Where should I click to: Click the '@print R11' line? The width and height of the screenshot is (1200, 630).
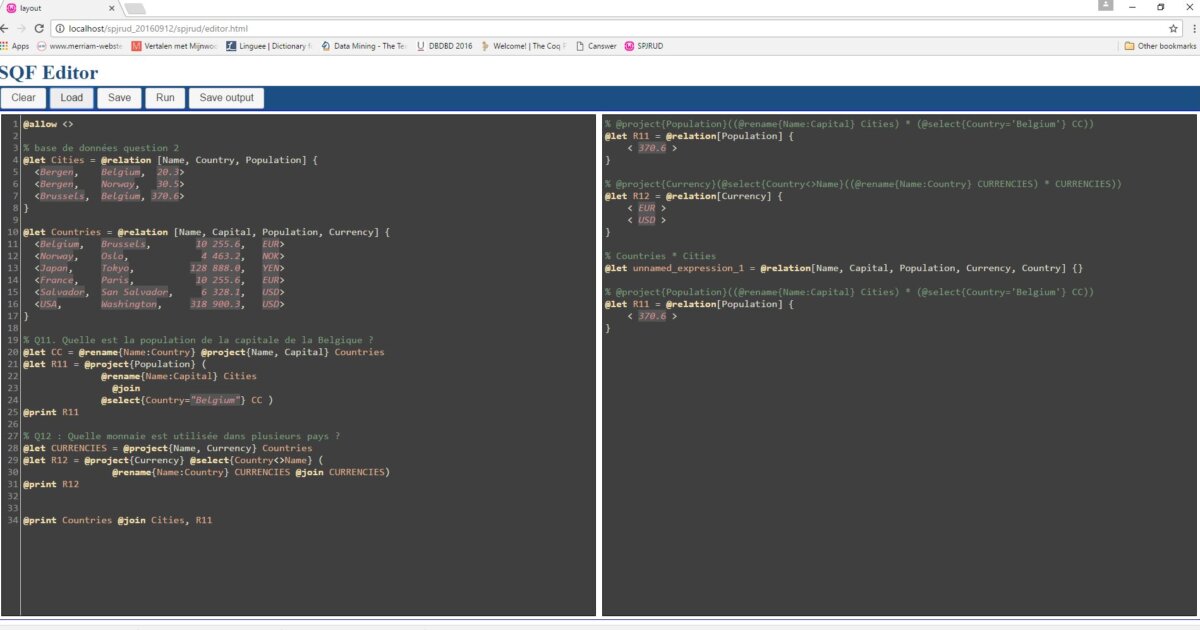click(x=51, y=412)
